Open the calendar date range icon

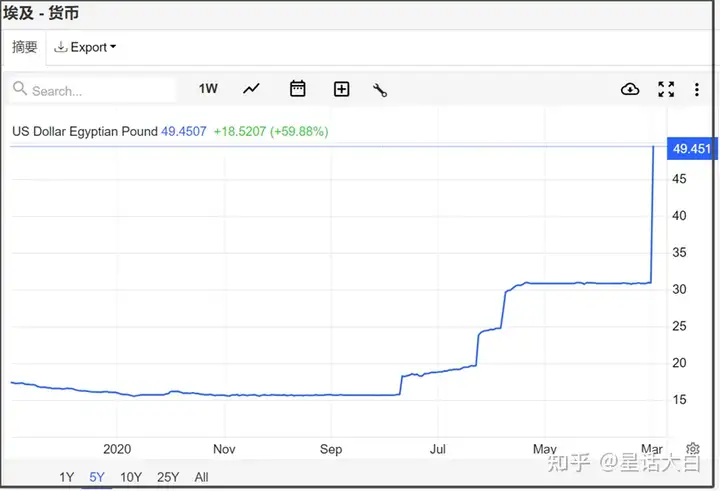coord(298,88)
